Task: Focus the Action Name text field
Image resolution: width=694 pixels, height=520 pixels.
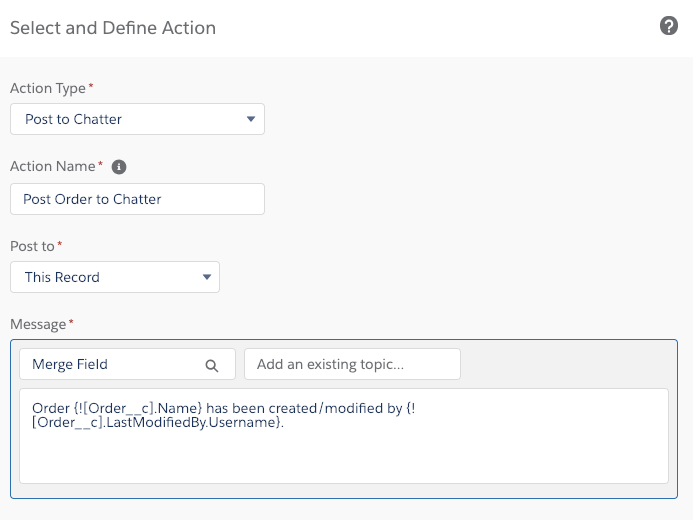Action: click(137, 199)
